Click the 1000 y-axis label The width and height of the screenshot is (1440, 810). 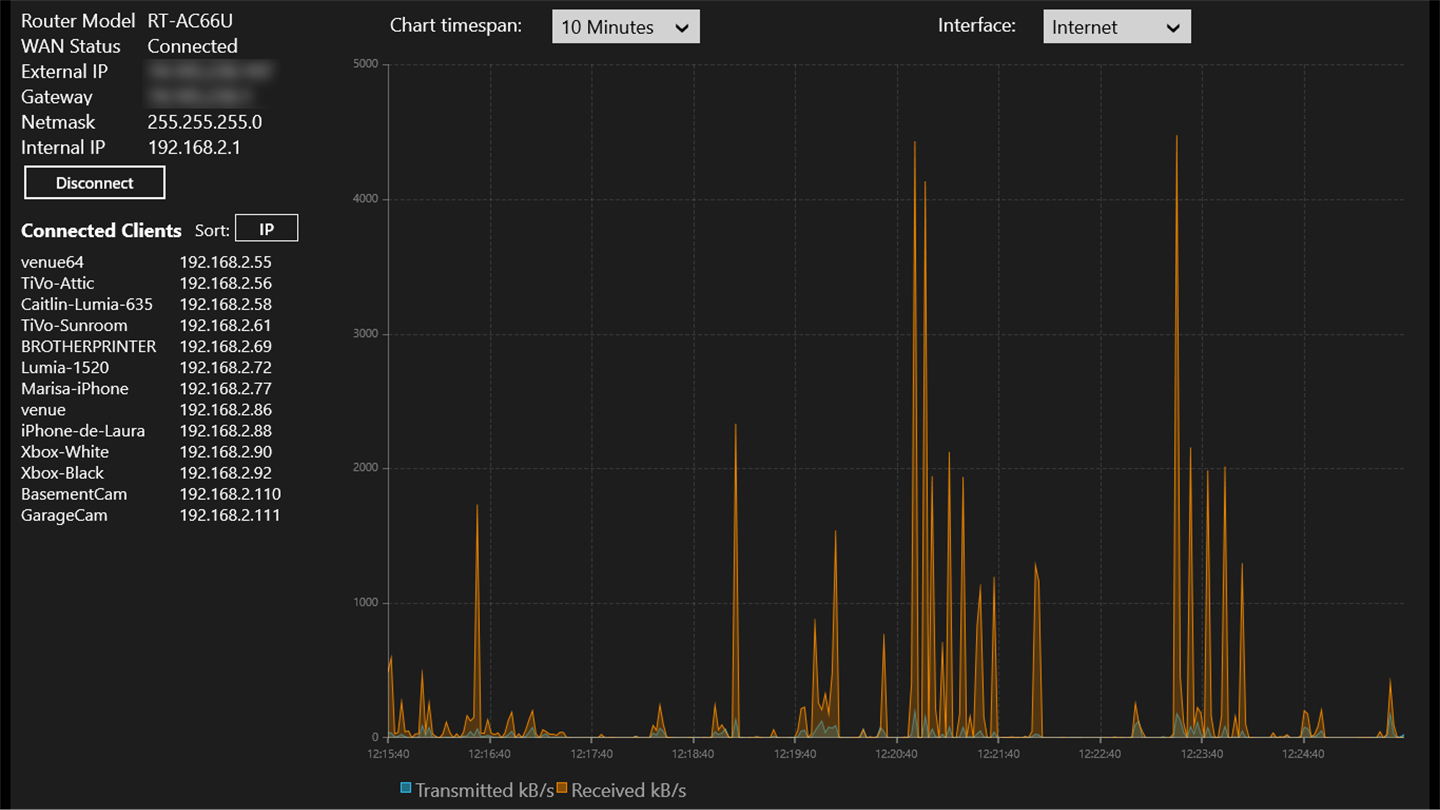point(366,603)
